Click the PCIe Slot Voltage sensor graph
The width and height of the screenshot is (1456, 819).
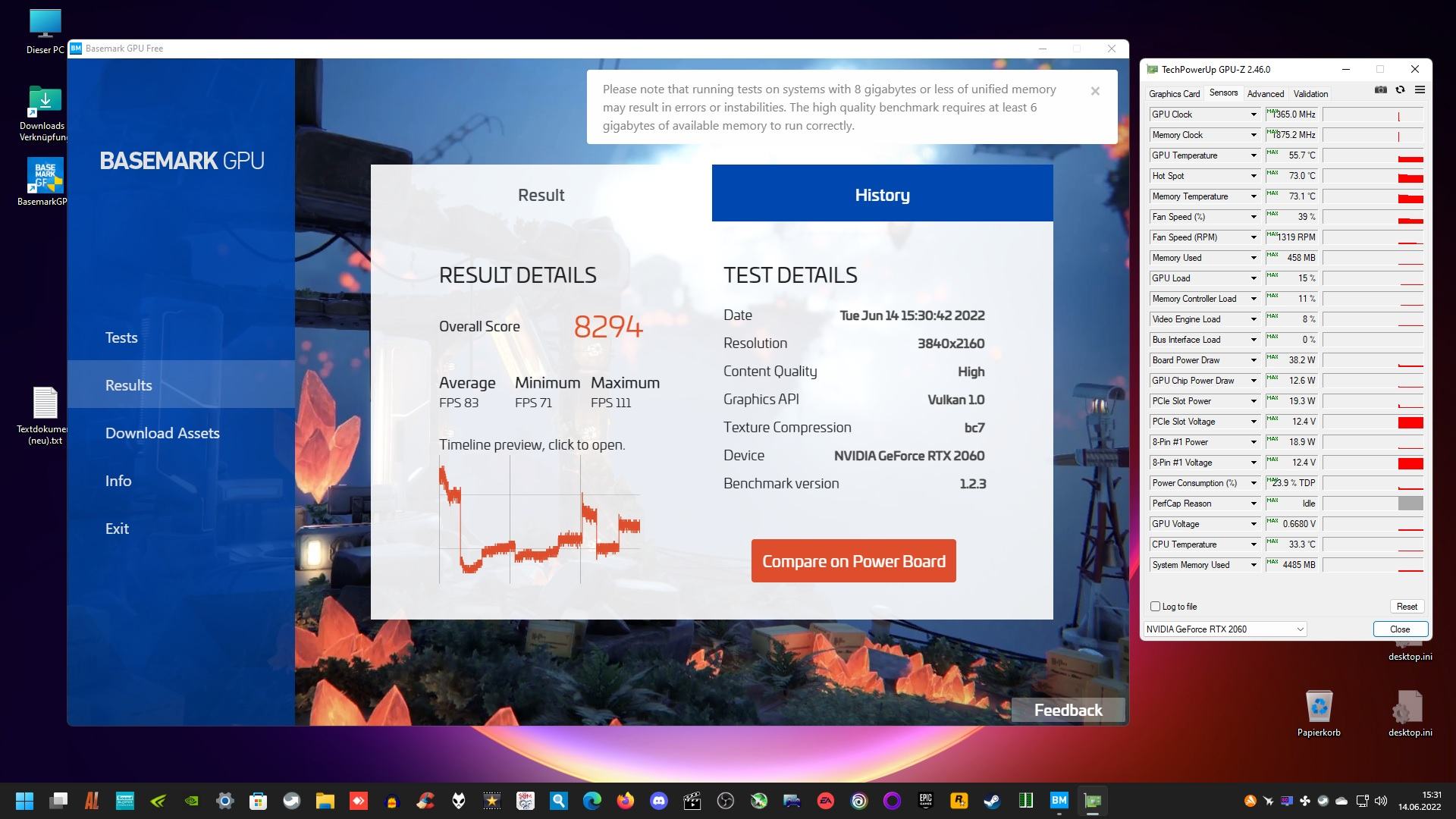pyautogui.click(x=1373, y=422)
